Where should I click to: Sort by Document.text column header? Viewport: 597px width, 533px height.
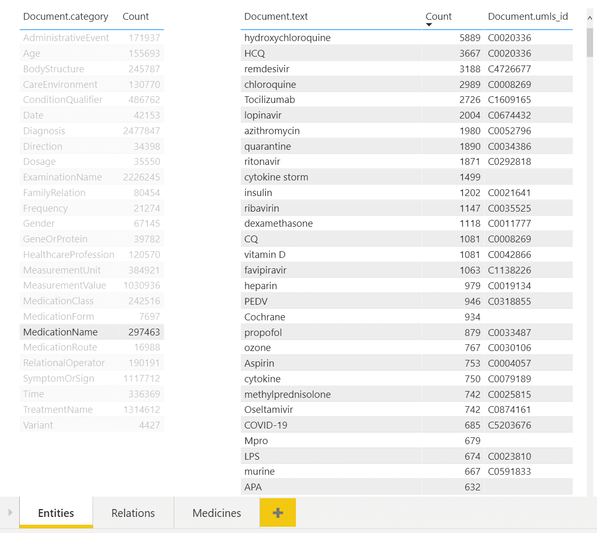[x=276, y=16]
